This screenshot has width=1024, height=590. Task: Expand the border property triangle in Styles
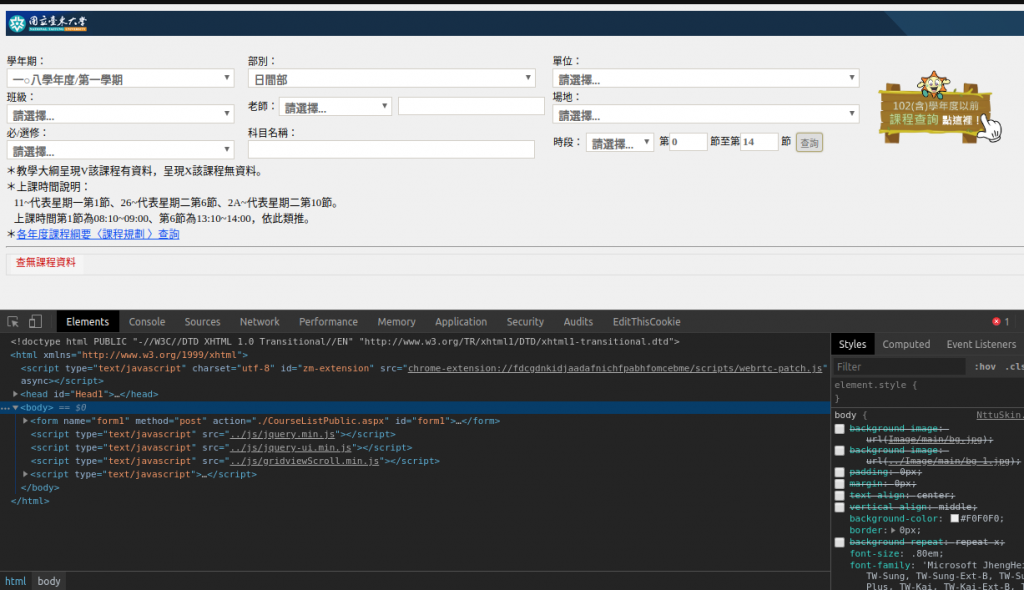pos(893,530)
